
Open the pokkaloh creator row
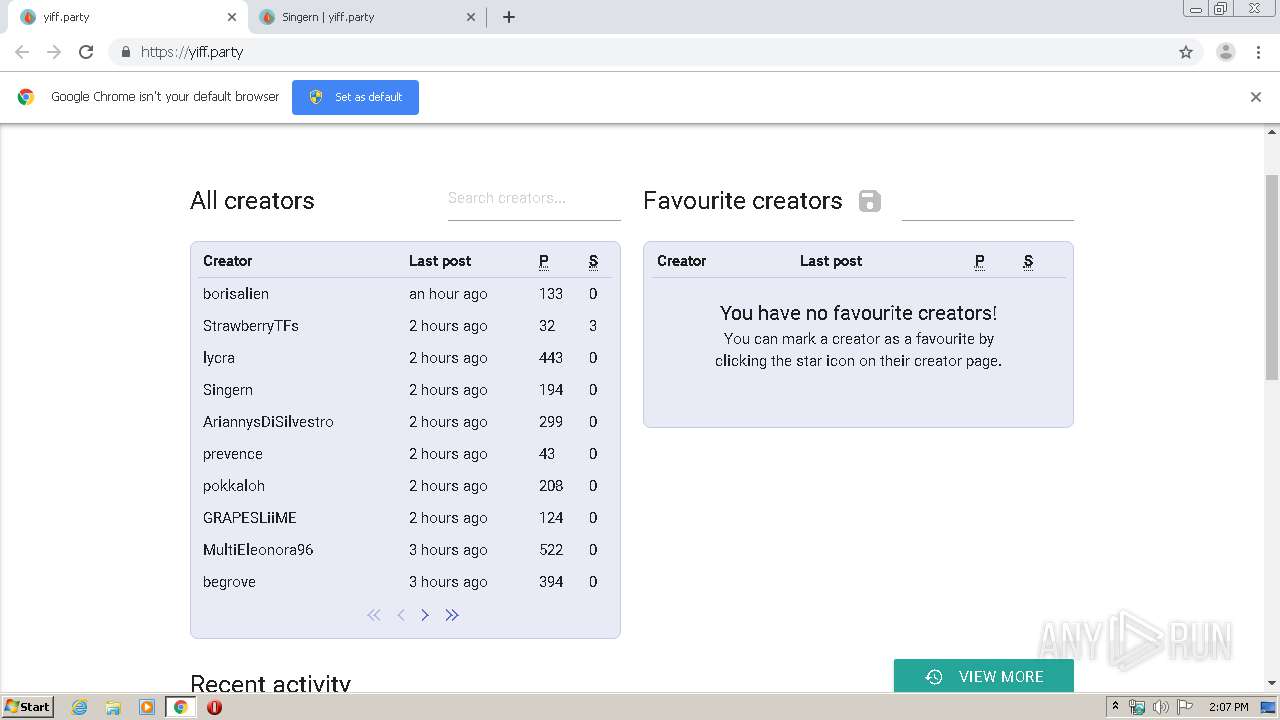(x=405, y=486)
